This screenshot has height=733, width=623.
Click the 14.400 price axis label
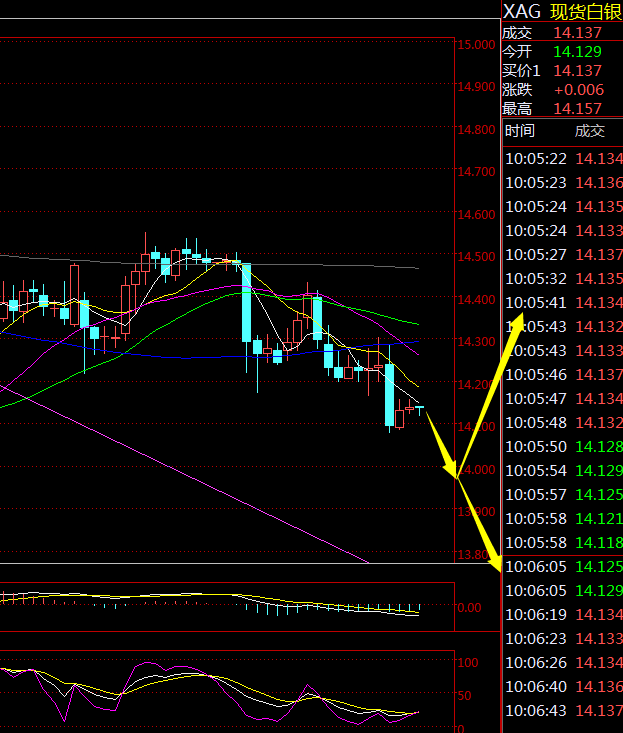click(x=476, y=299)
